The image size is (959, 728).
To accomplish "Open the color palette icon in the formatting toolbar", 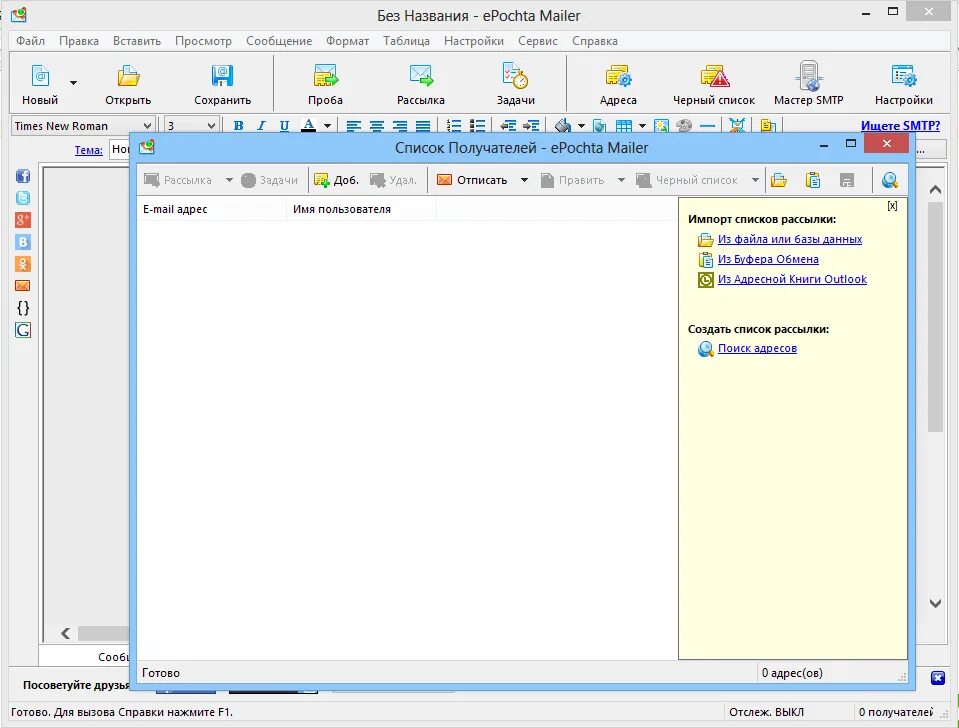I will tap(684, 126).
